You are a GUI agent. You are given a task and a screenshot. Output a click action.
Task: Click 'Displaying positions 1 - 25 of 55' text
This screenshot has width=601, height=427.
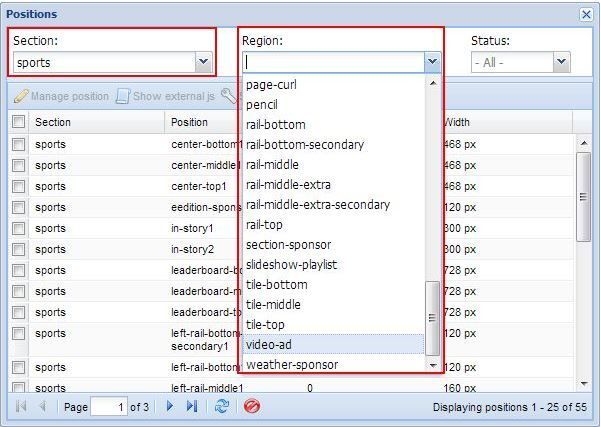pyautogui.click(x=510, y=407)
